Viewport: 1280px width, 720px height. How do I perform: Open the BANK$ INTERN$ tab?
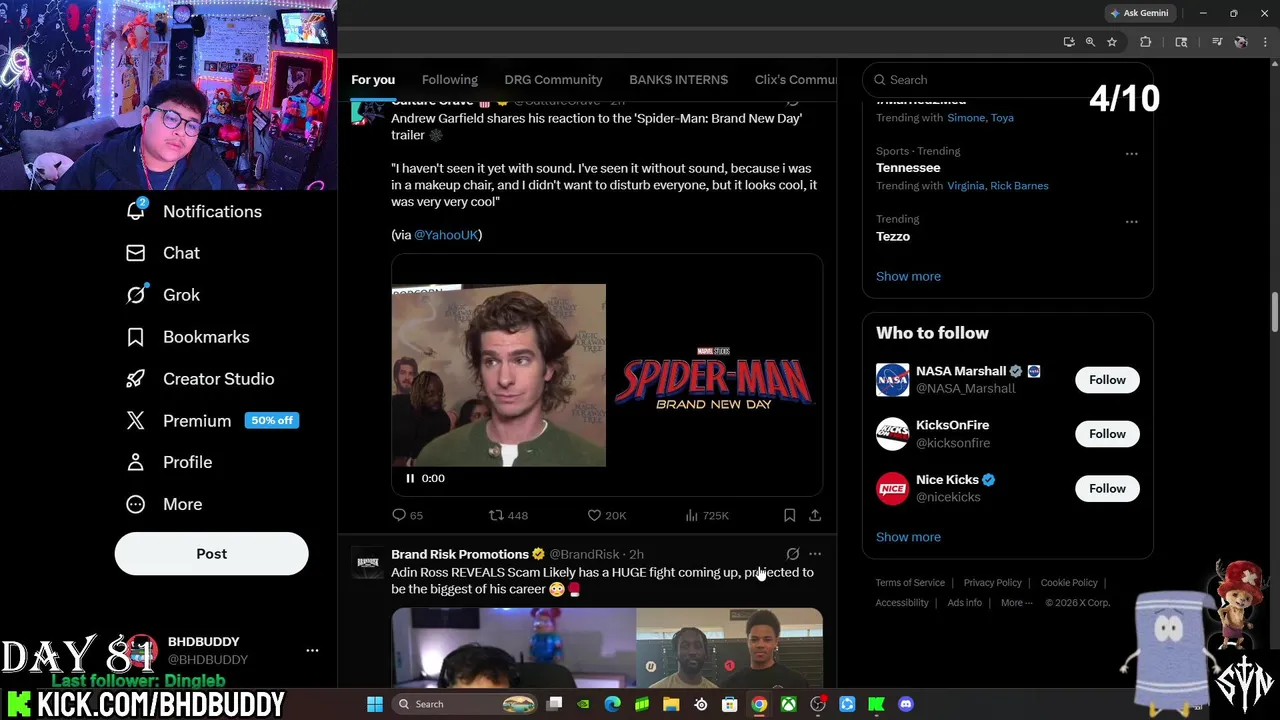[678, 79]
